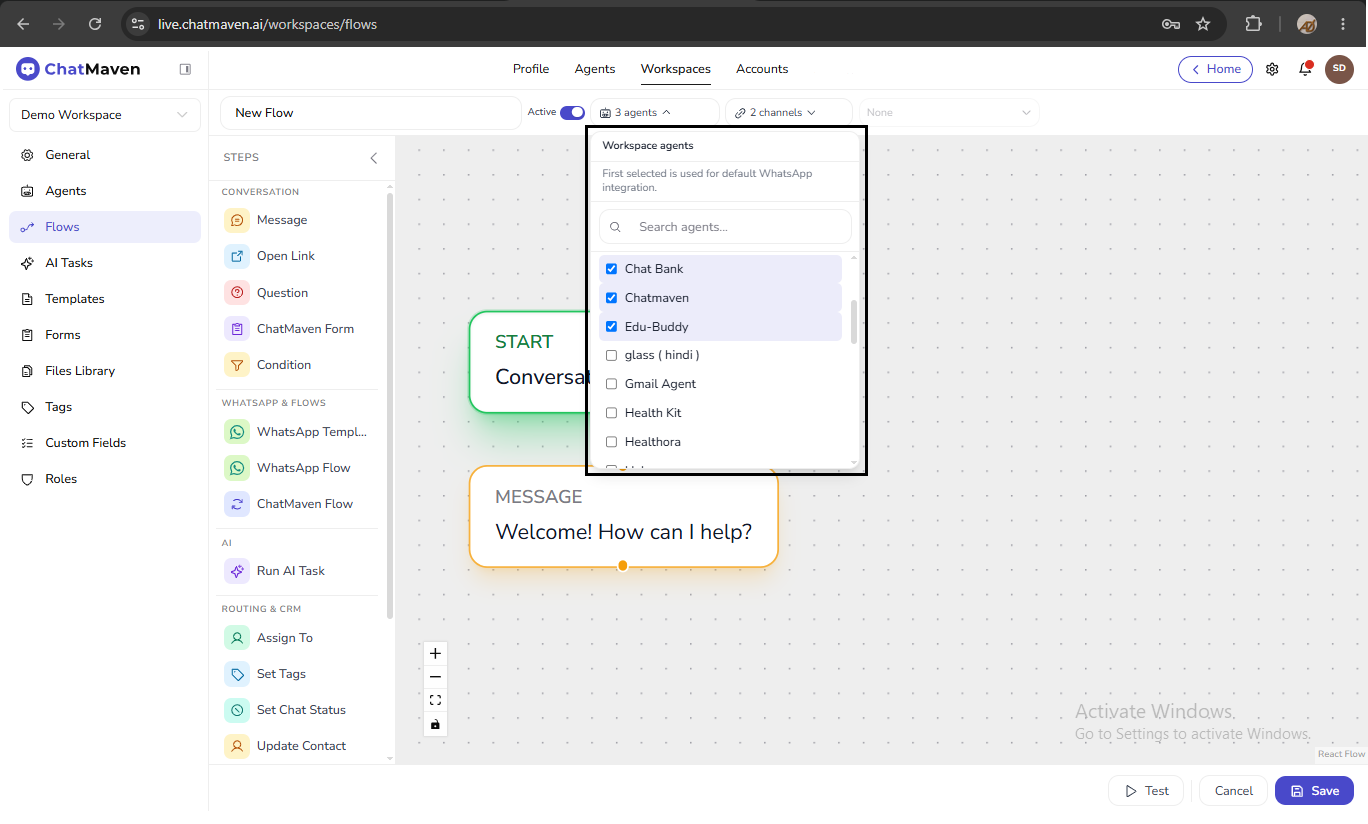Viewport: 1368px width, 824px height.
Task: Open the Demo Workspace selector
Action: click(105, 115)
